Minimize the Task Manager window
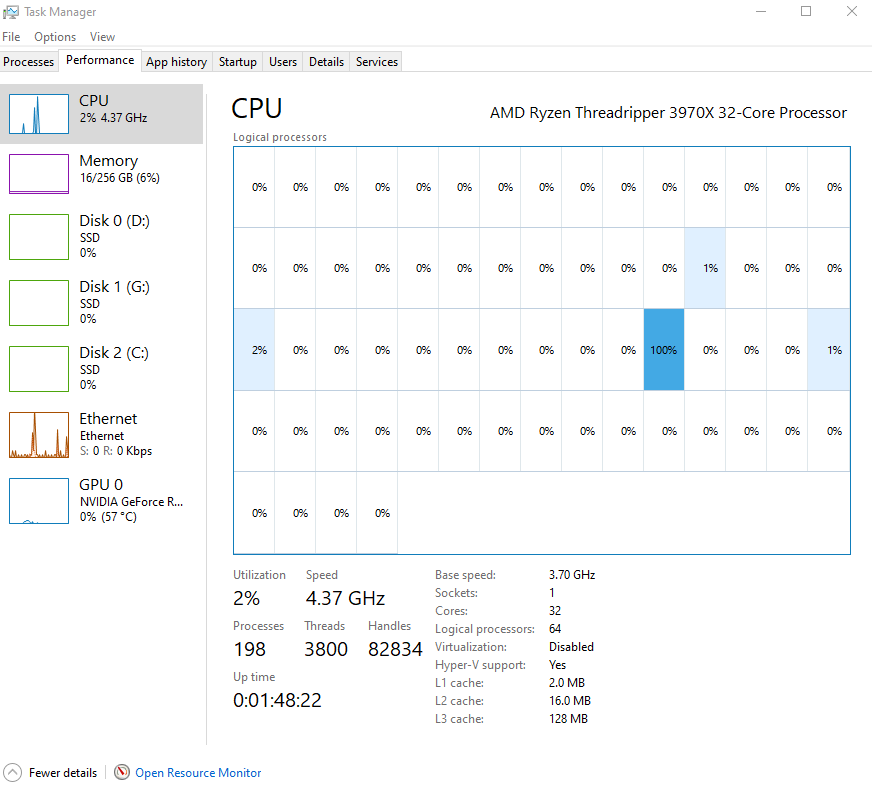 coord(761,11)
